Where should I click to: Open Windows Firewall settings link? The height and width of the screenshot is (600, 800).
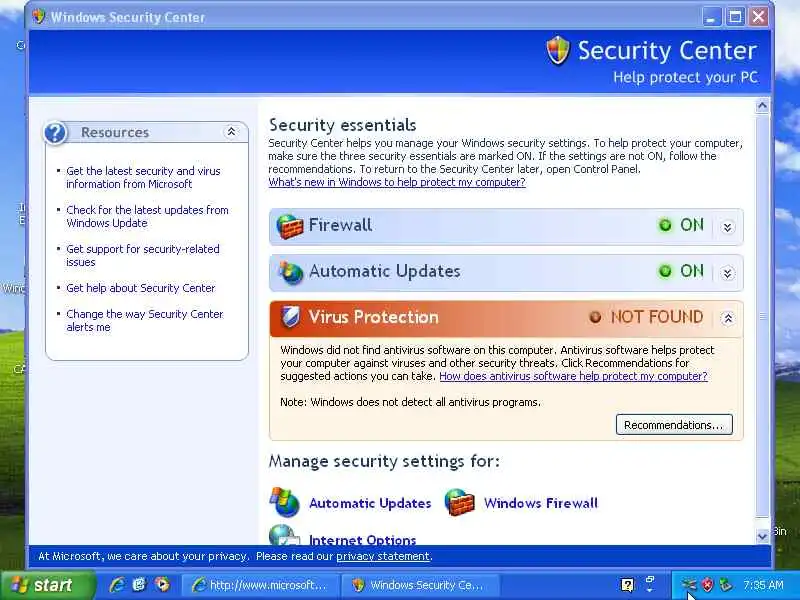point(541,503)
